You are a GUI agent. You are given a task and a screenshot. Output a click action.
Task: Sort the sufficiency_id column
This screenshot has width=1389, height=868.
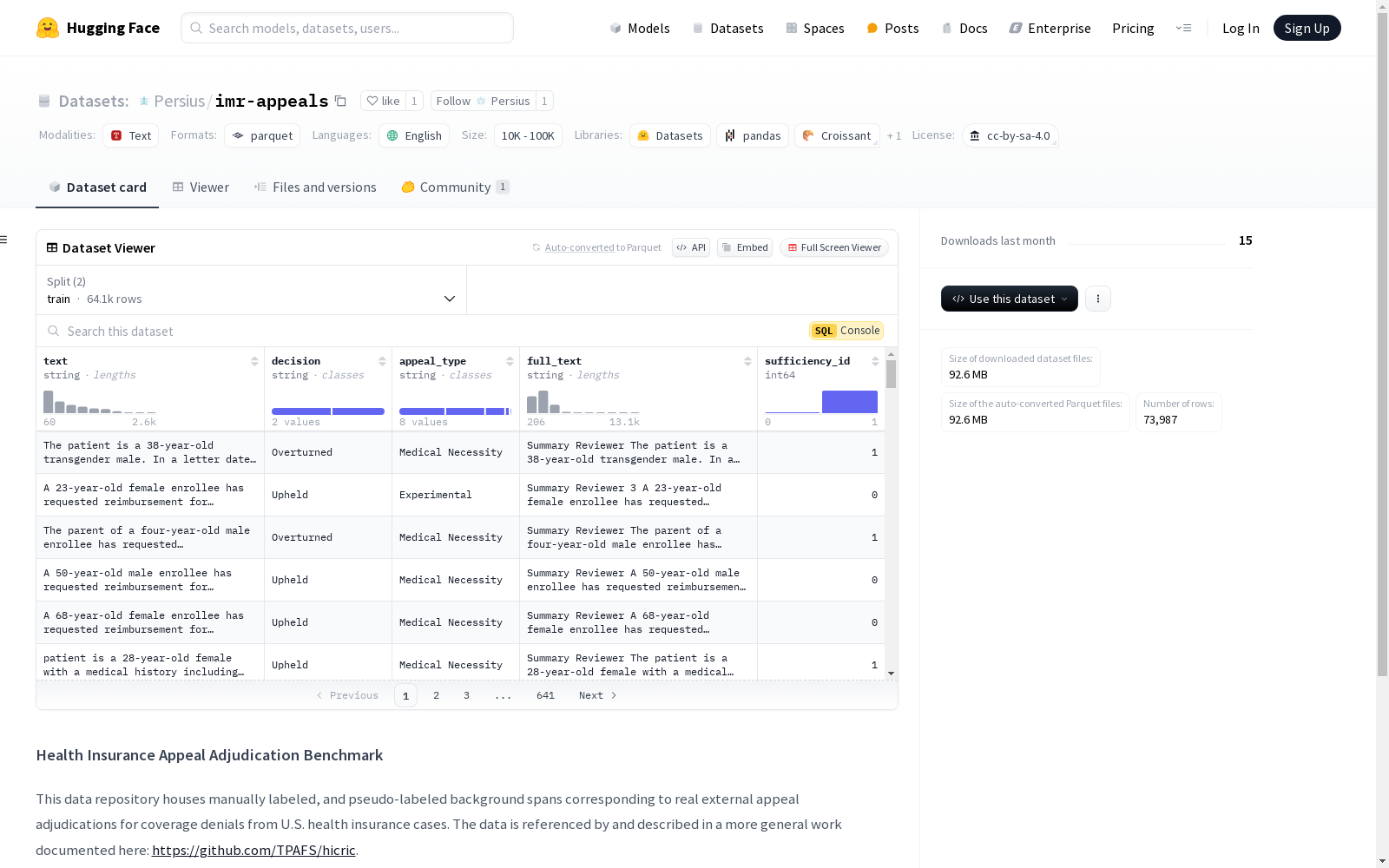point(875,361)
